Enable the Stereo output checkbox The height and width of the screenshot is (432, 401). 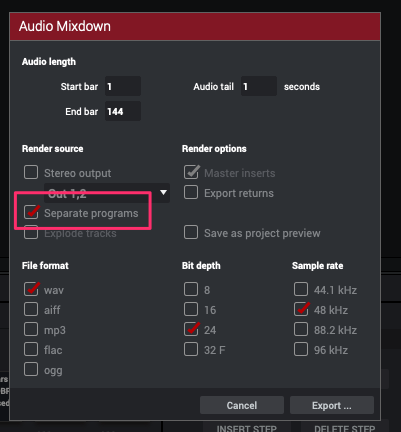pos(31,173)
